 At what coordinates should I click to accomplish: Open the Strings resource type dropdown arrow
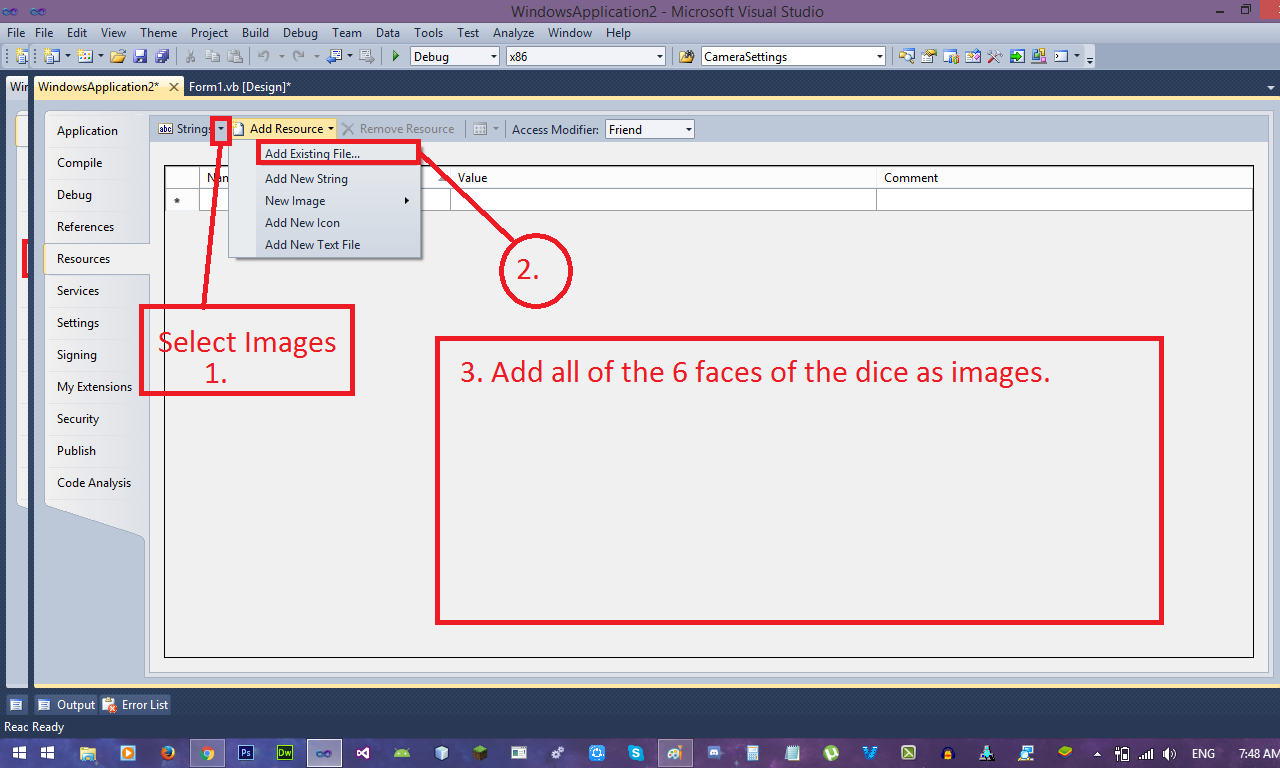(x=221, y=129)
